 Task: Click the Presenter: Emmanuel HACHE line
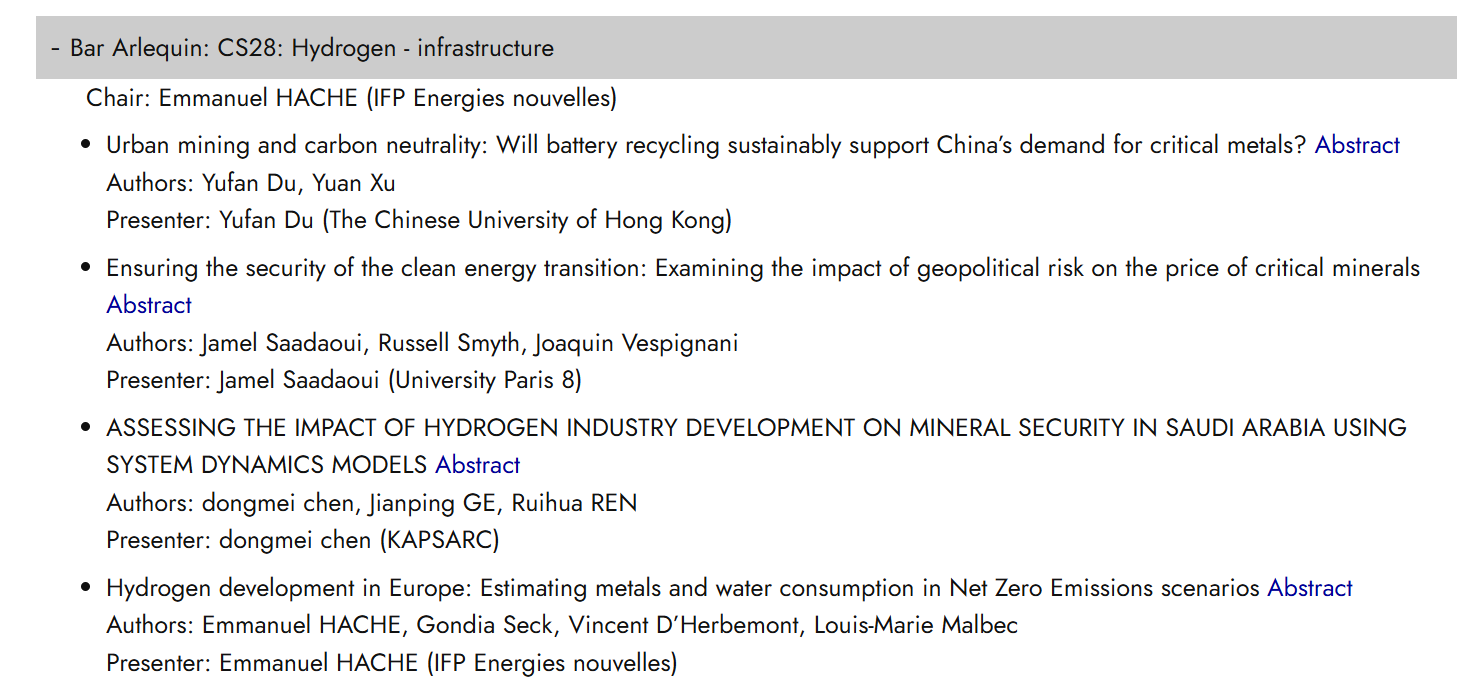(x=392, y=663)
